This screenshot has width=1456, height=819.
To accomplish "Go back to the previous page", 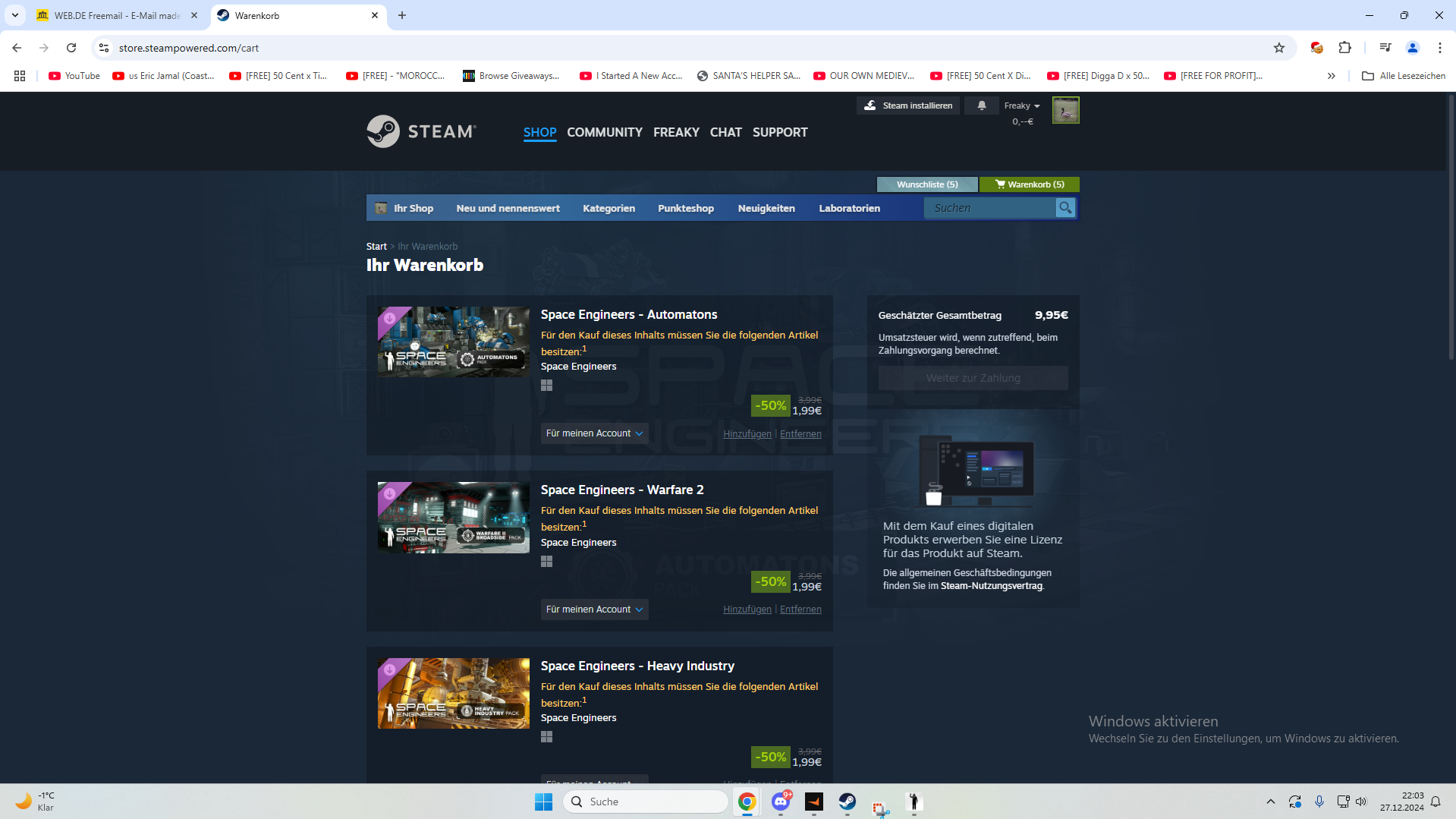I will point(17,48).
